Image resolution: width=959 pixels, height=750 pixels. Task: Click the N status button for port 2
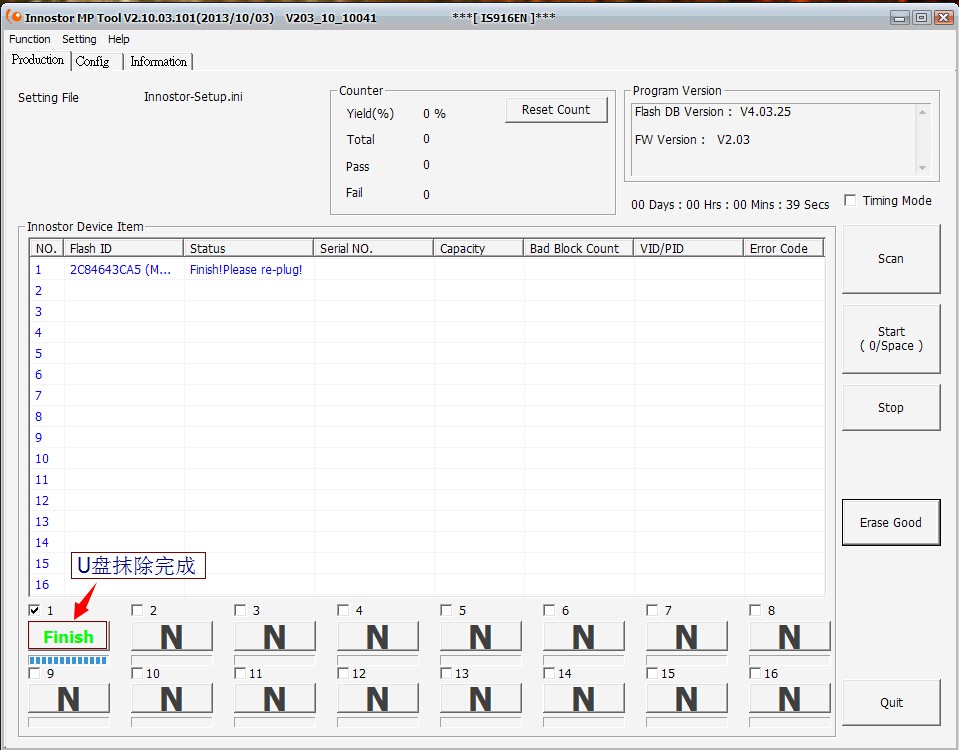pyautogui.click(x=172, y=636)
